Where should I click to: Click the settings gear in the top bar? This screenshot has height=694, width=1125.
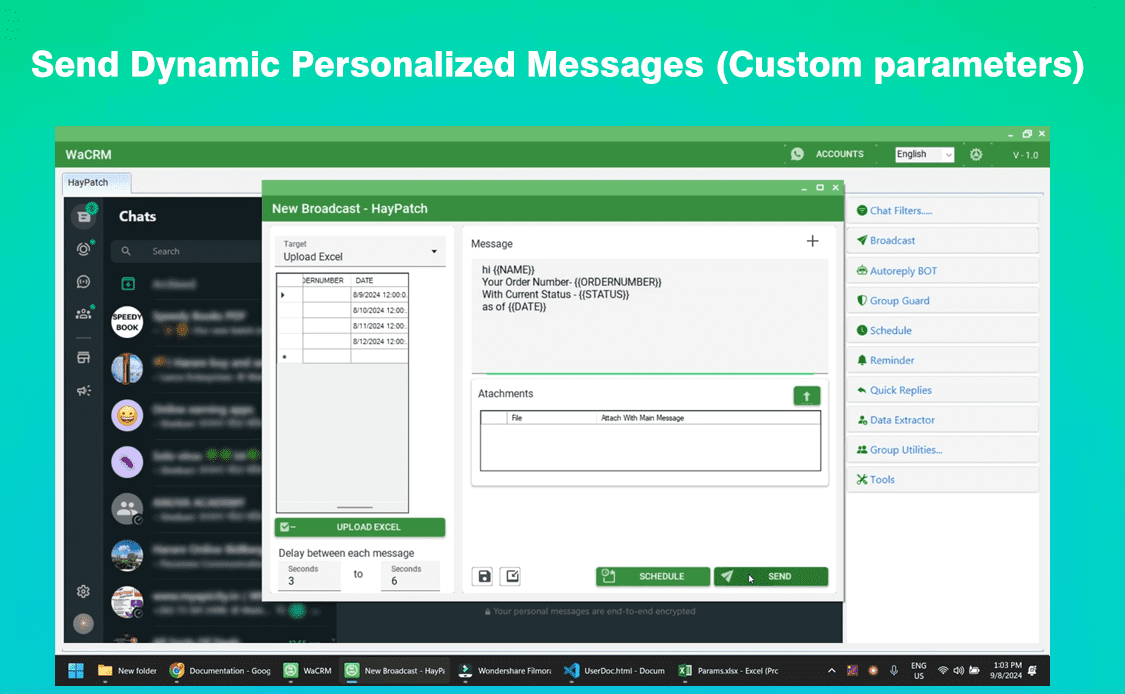[x=976, y=153]
